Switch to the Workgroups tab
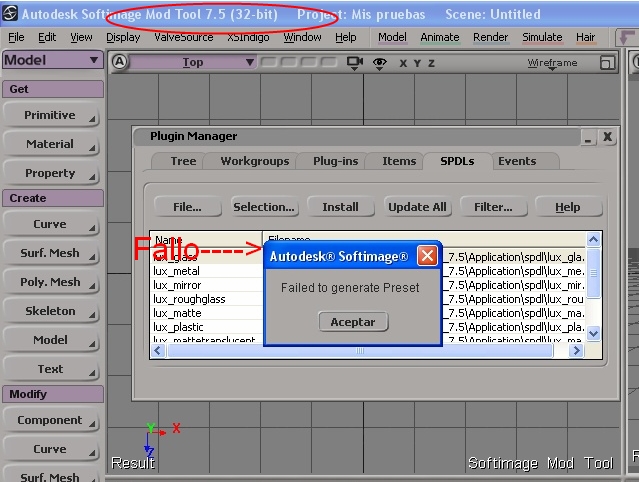639x482 pixels. click(x=255, y=161)
